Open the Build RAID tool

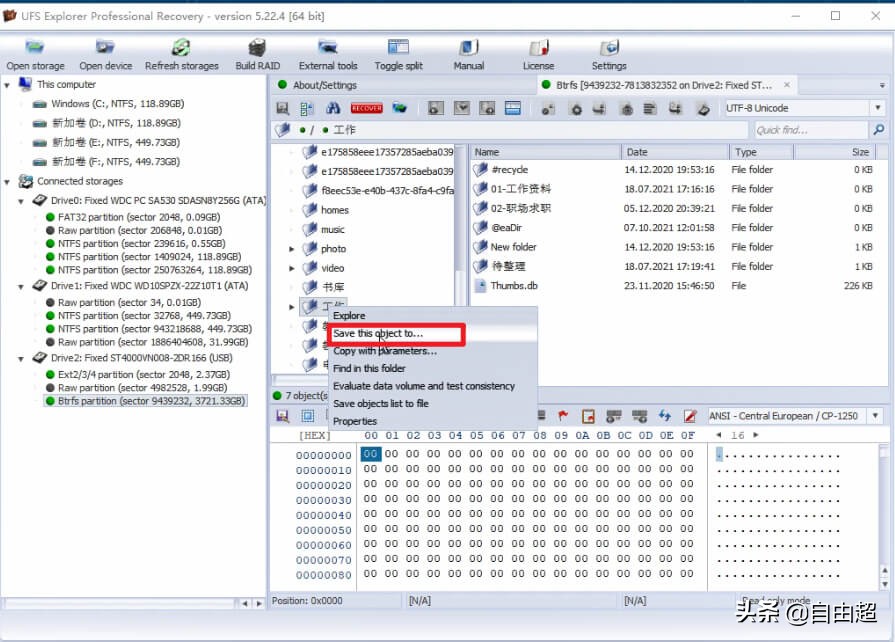pos(257,47)
